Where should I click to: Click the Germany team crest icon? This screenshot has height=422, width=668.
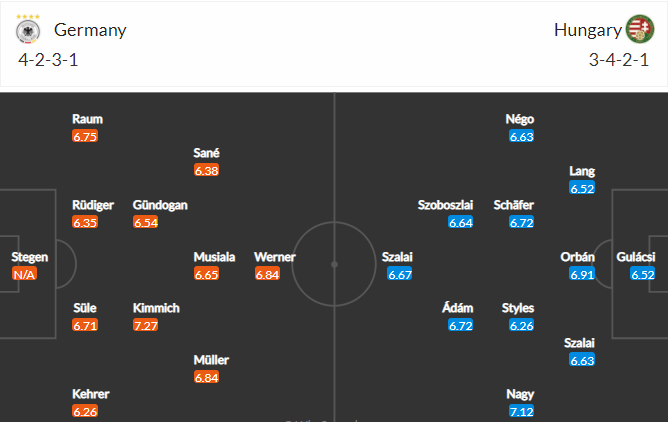pos(28,29)
